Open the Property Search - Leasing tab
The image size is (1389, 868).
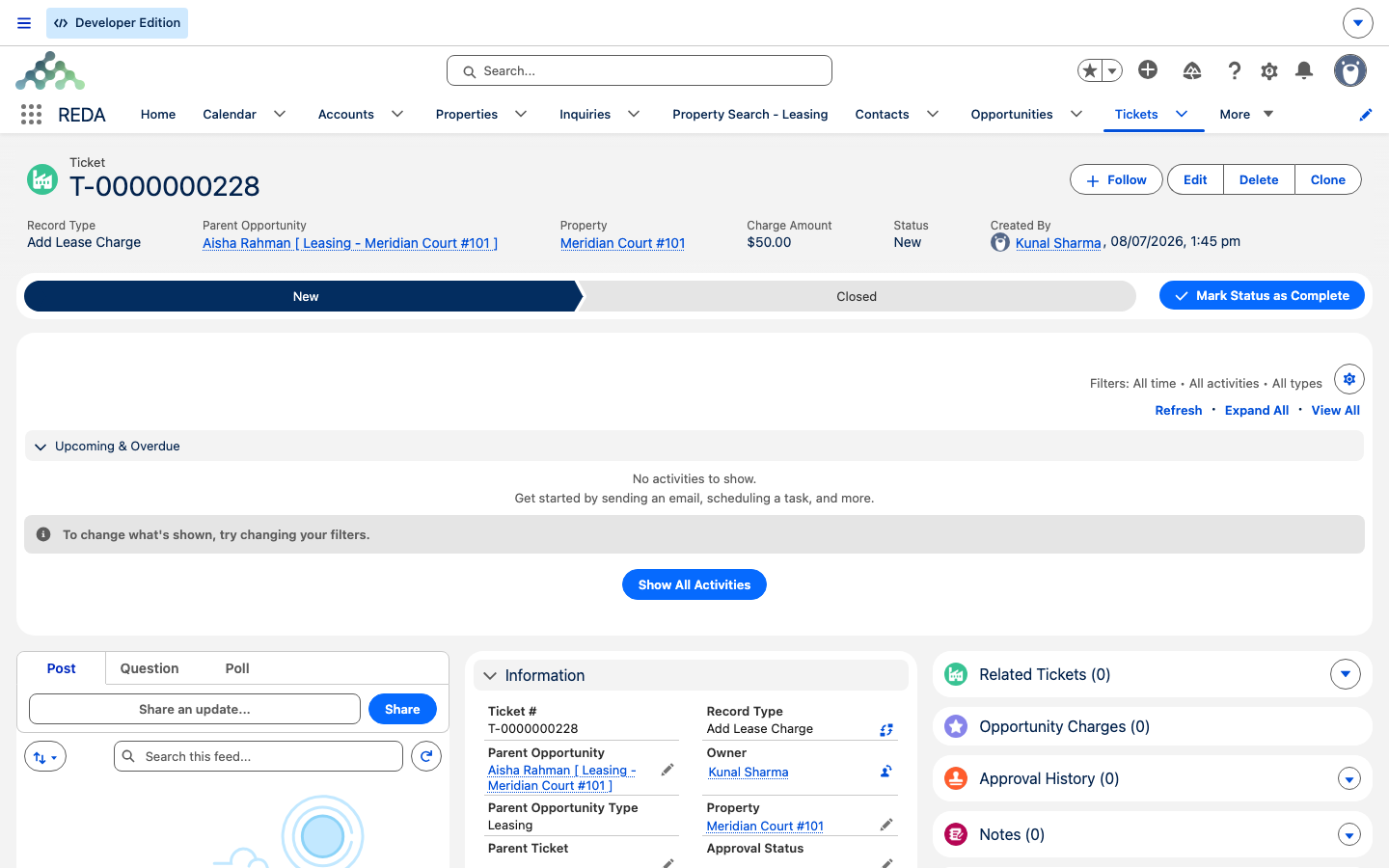point(750,114)
